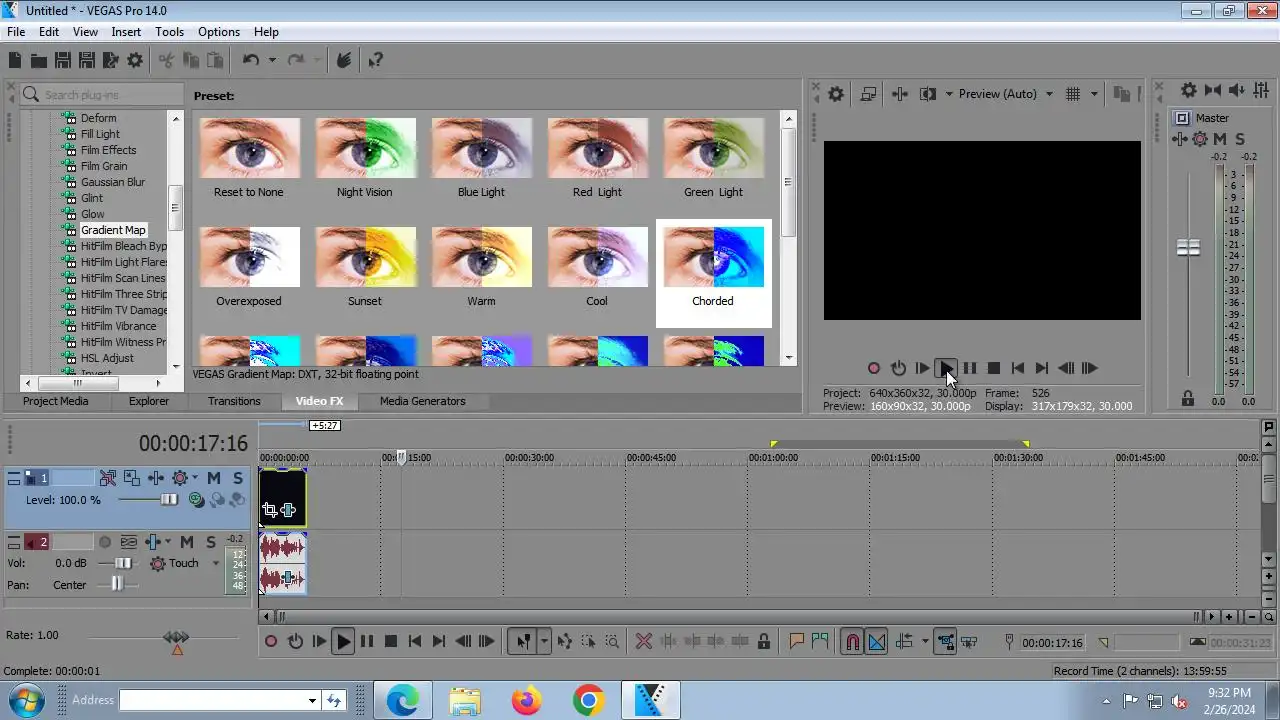
Task: Open the Normal Edit Tool dropdown arrow
Action: (x=544, y=642)
